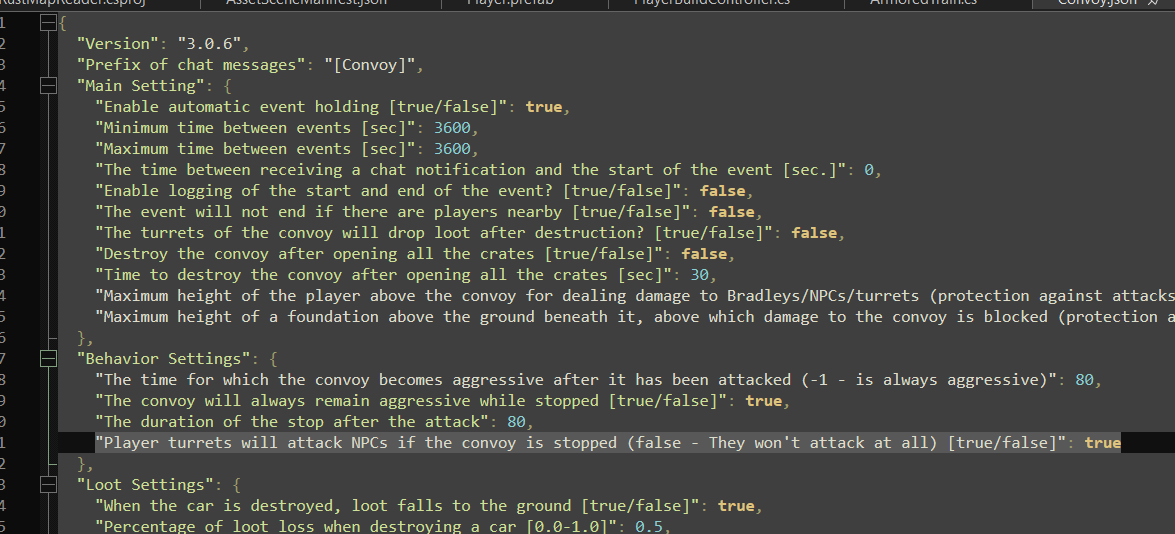The height and width of the screenshot is (534, 1175).
Task: Click the "always remain aggressive while stopped" key
Action: 411,401
